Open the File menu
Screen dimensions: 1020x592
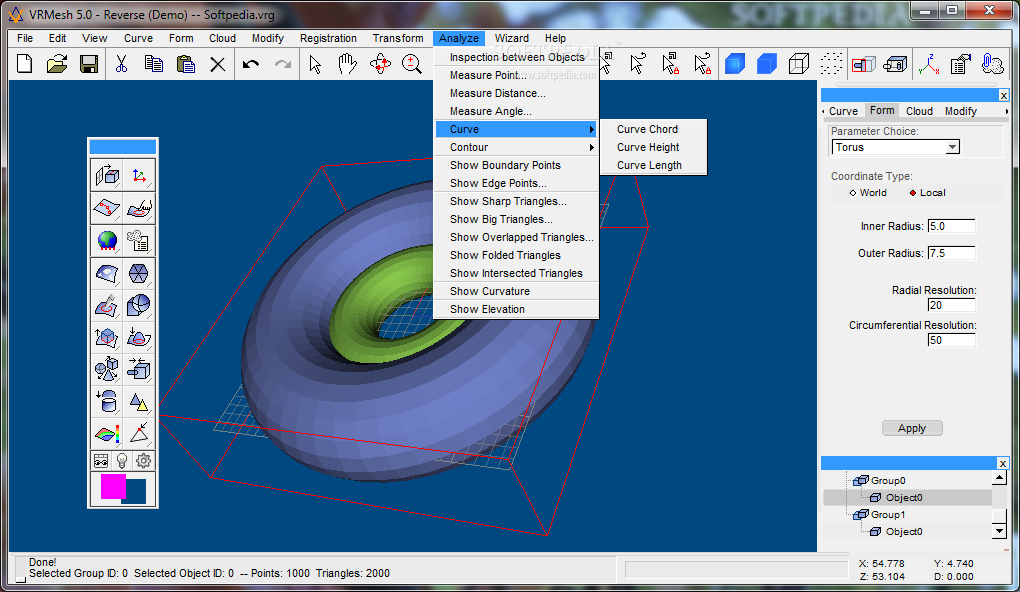25,38
